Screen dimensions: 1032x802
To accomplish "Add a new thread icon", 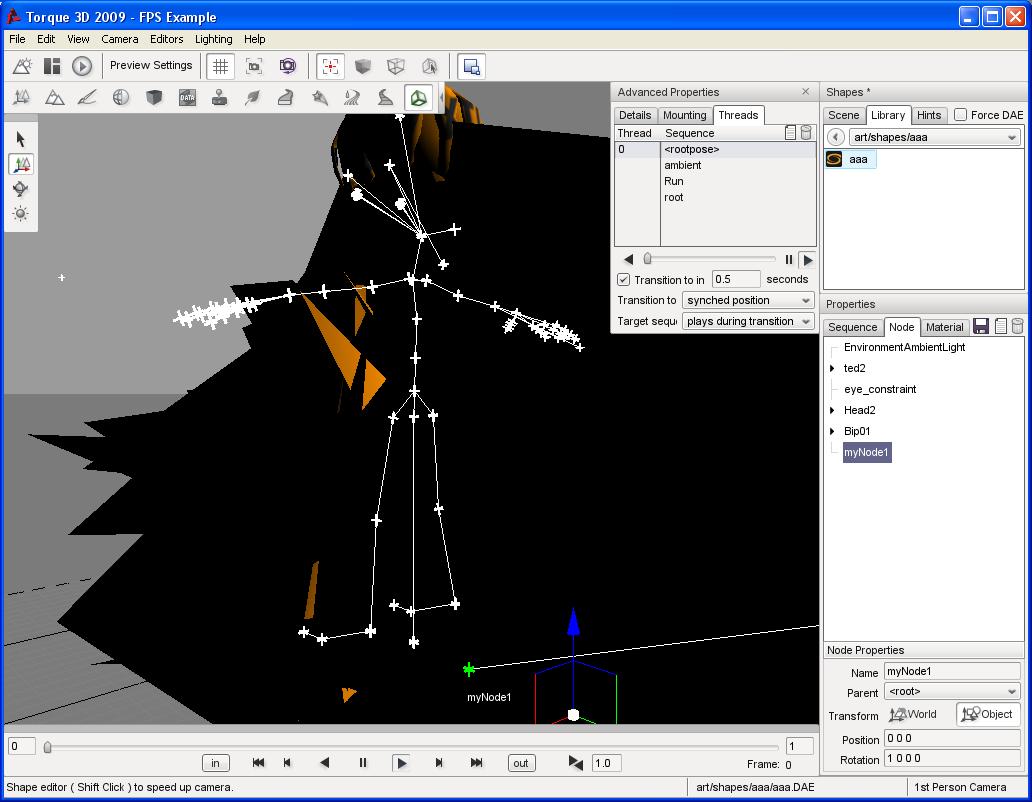I will click(x=790, y=132).
